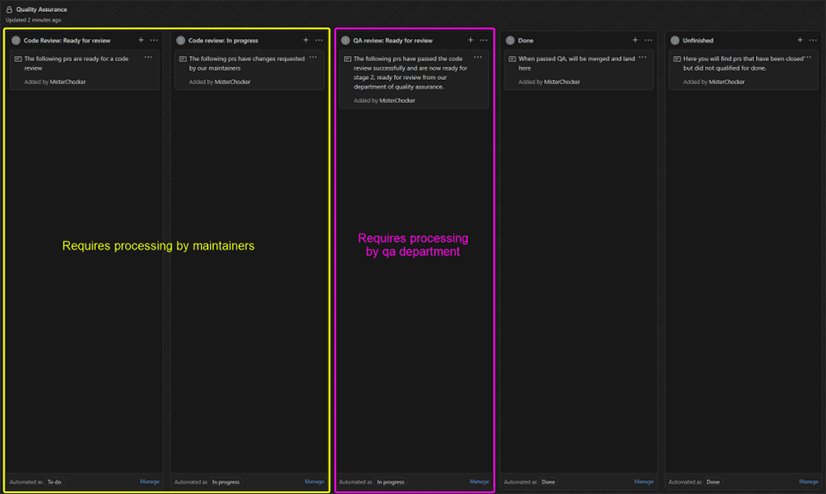Click MisterChocker author link in Done card
826x494 pixels.
565,82
